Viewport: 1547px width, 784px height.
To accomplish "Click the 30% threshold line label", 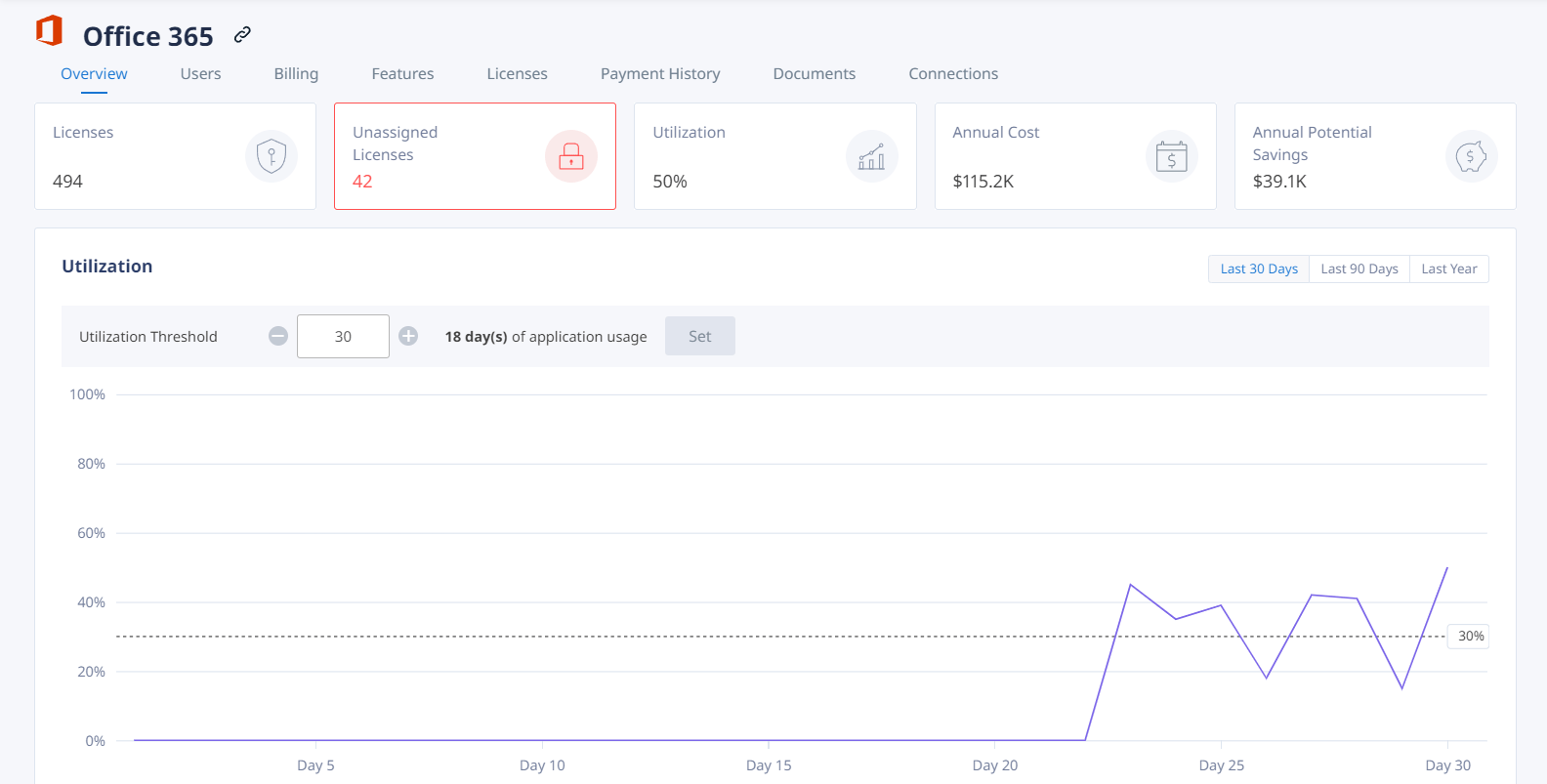I will 1471,637.
